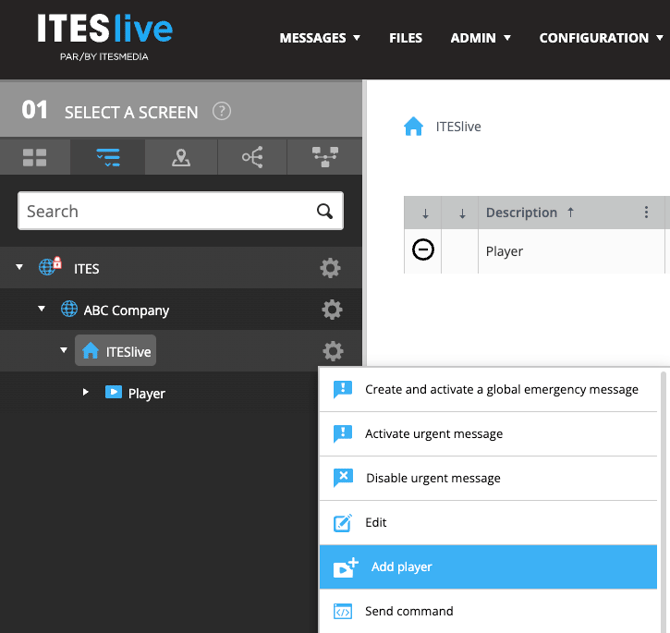The image size is (670, 633).
Task: Click the first down-arrow column header
Action: coord(425,213)
